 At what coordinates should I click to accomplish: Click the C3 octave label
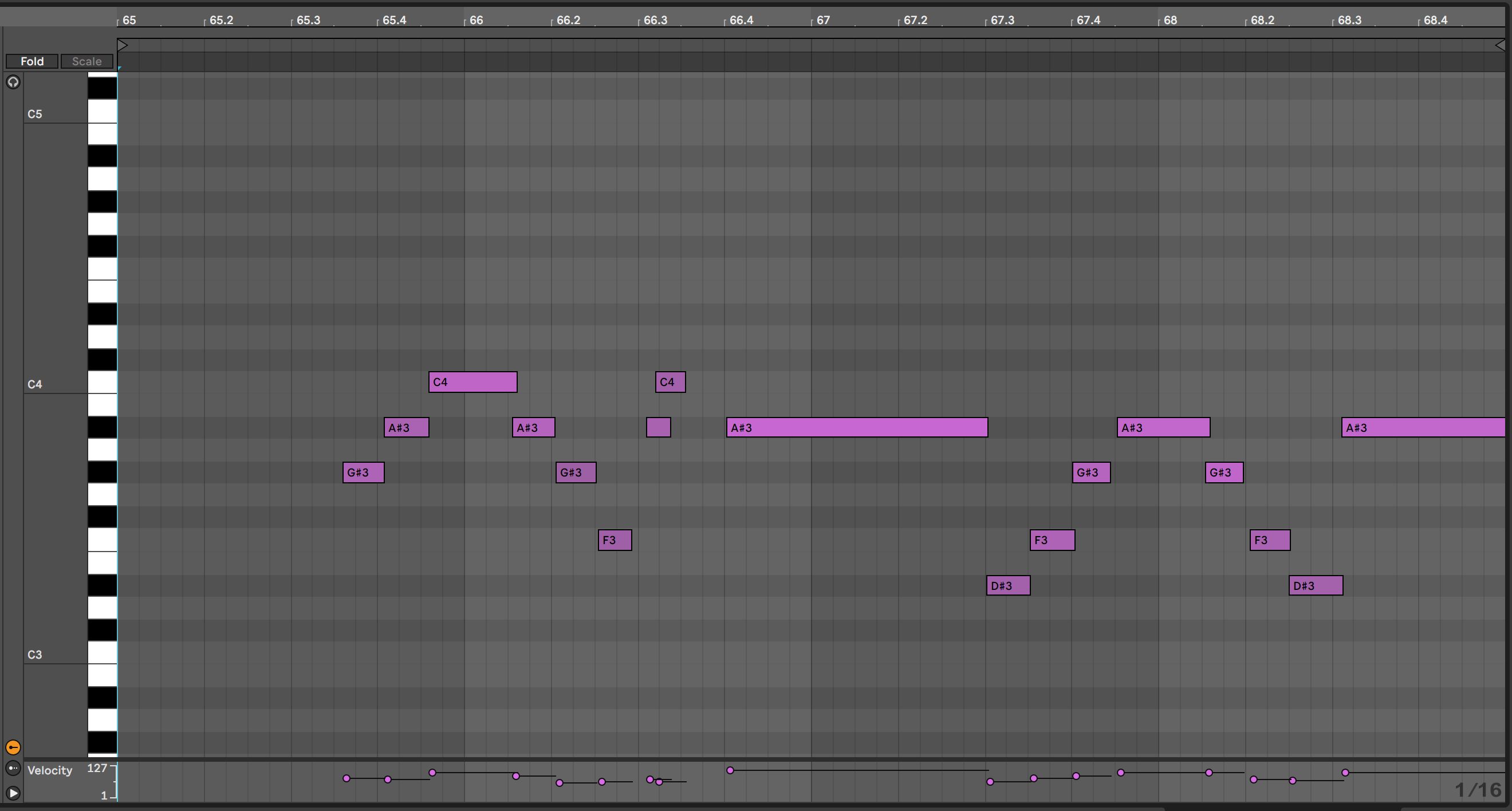34,654
